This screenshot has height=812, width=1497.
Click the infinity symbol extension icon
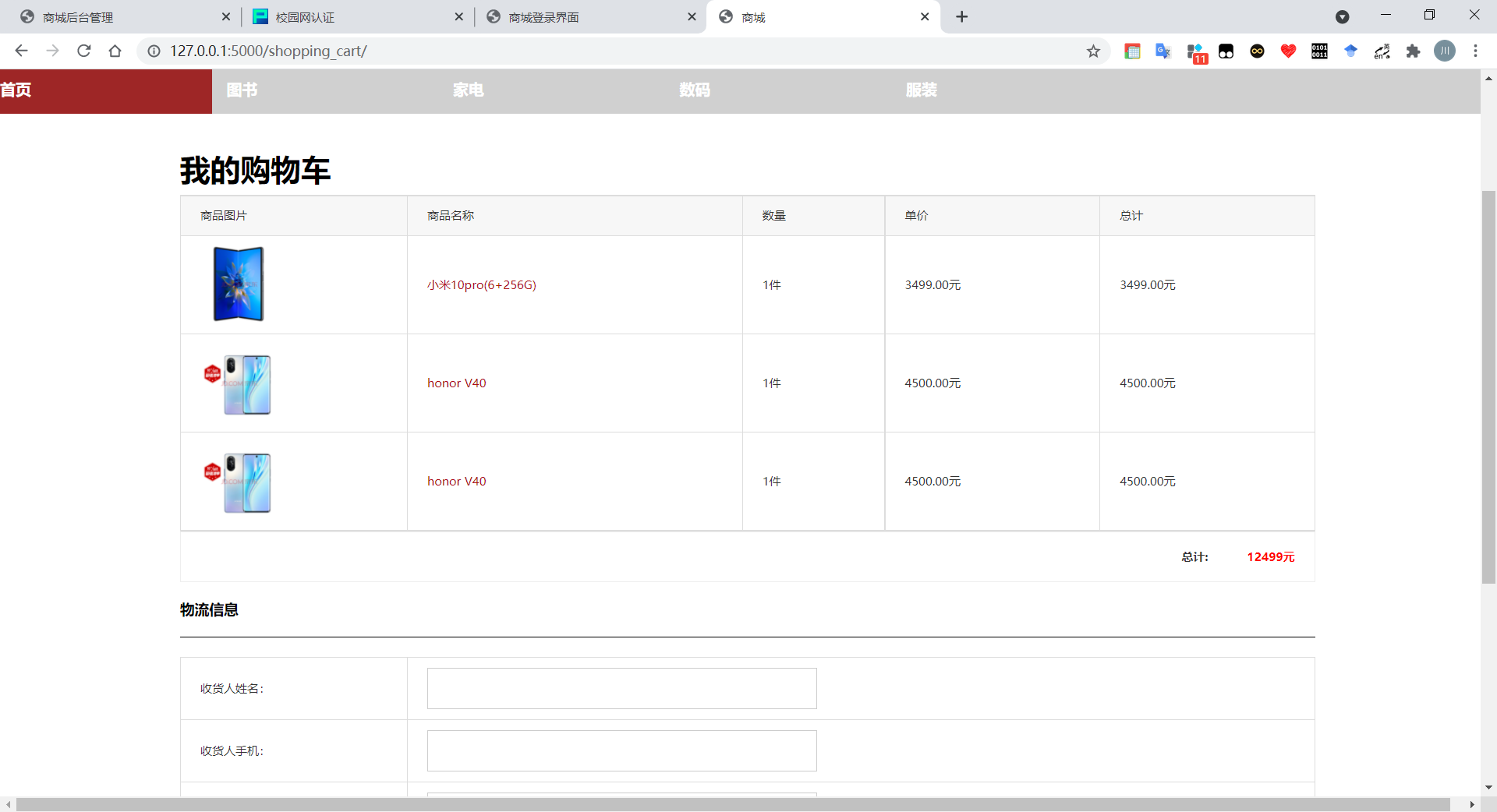(1257, 51)
